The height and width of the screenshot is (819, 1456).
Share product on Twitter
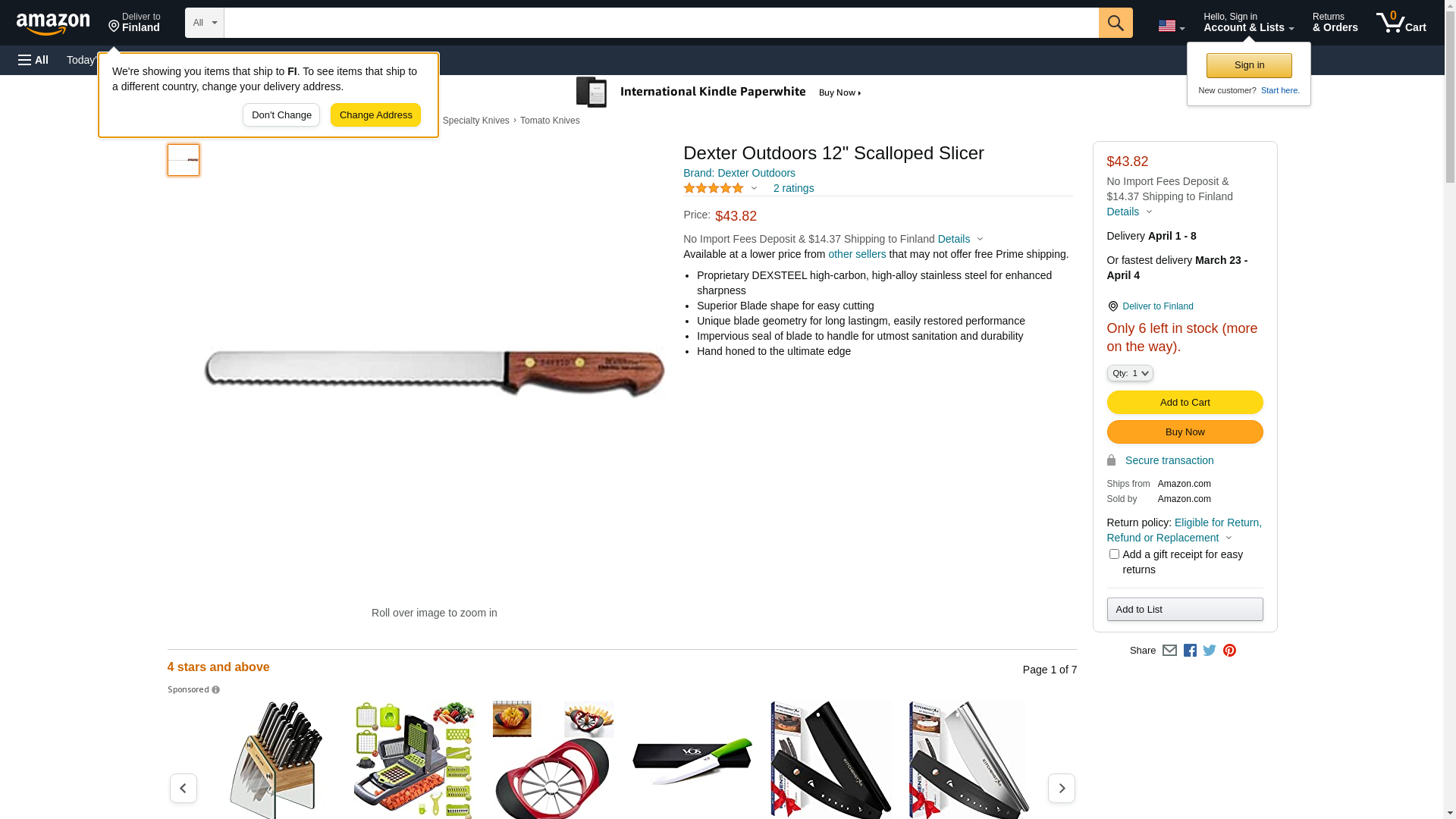click(x=1210, y=651)
